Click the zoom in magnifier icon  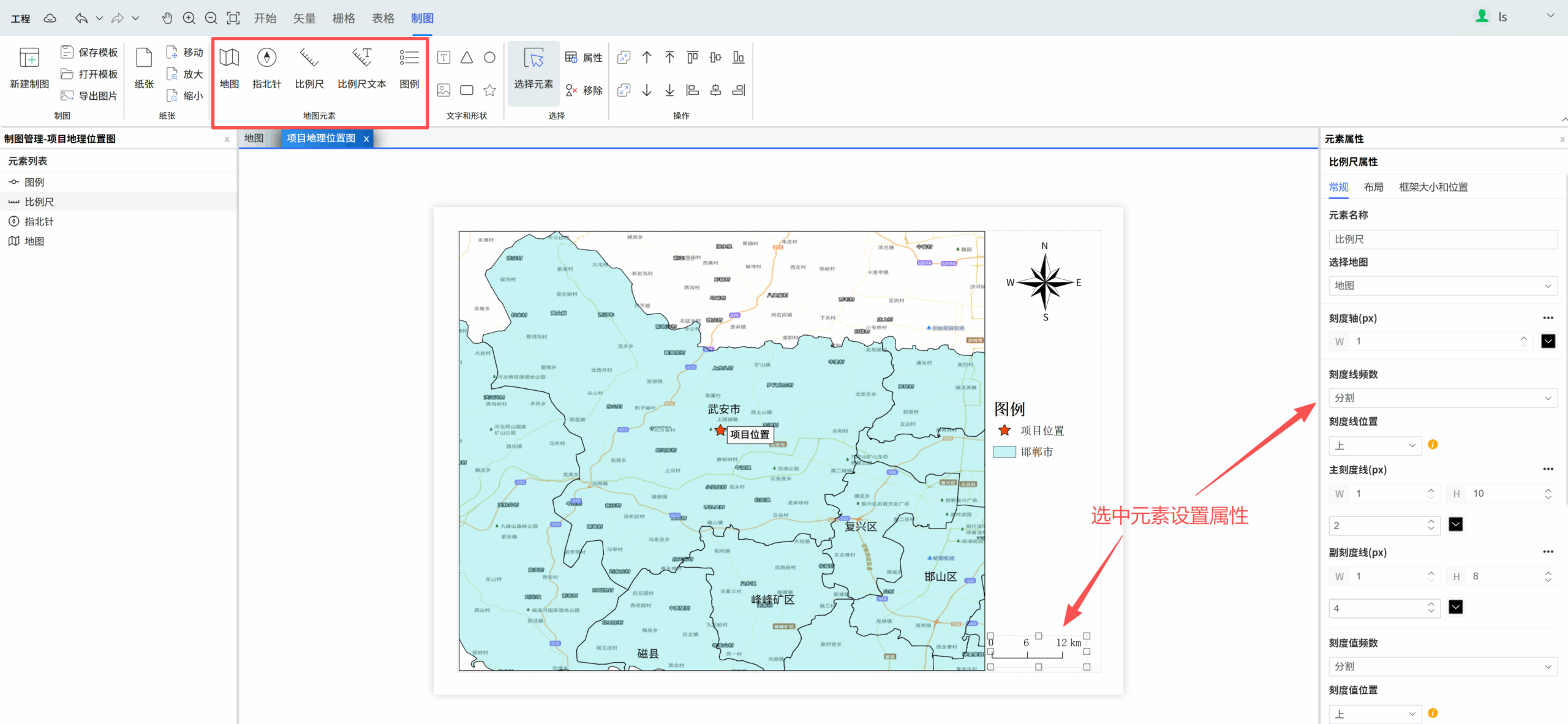coord(189,18)
